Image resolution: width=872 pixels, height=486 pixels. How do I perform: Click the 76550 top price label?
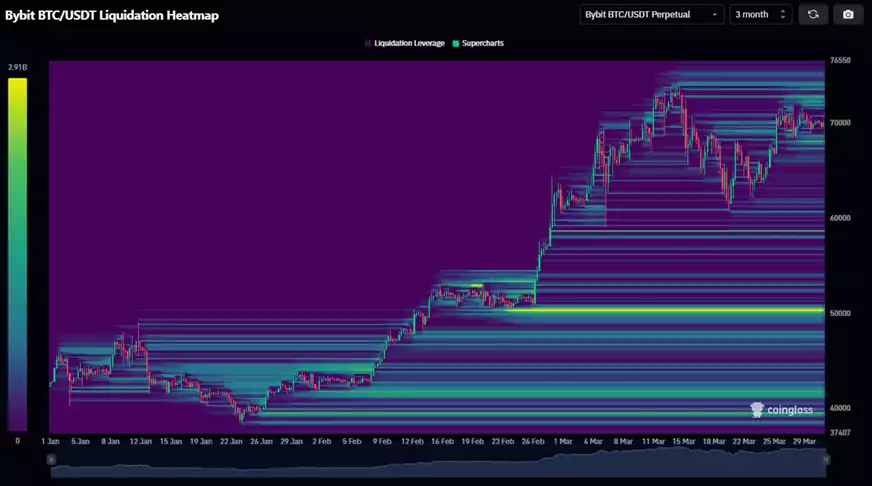pos(840,60)
